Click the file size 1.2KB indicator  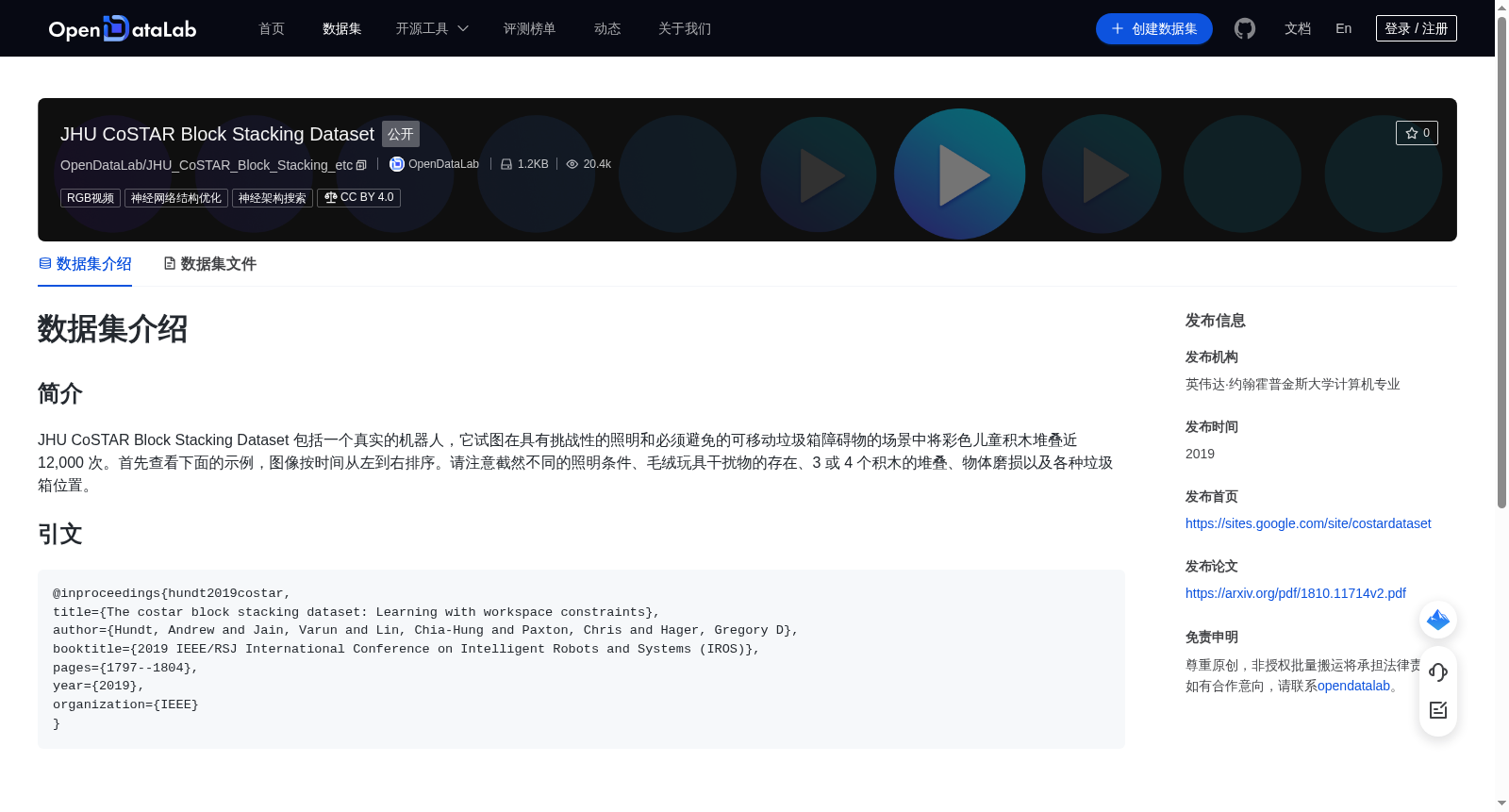click(524, 164)
